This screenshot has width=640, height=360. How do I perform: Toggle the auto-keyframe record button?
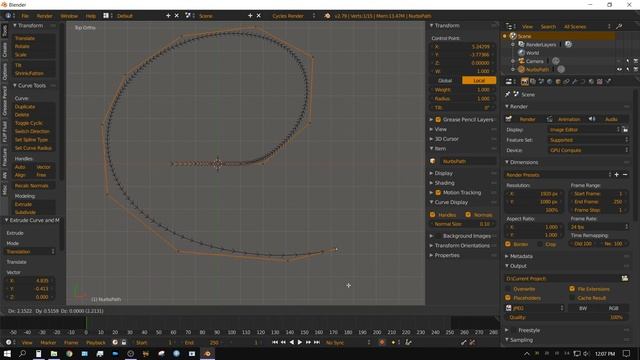click(382, 342)
